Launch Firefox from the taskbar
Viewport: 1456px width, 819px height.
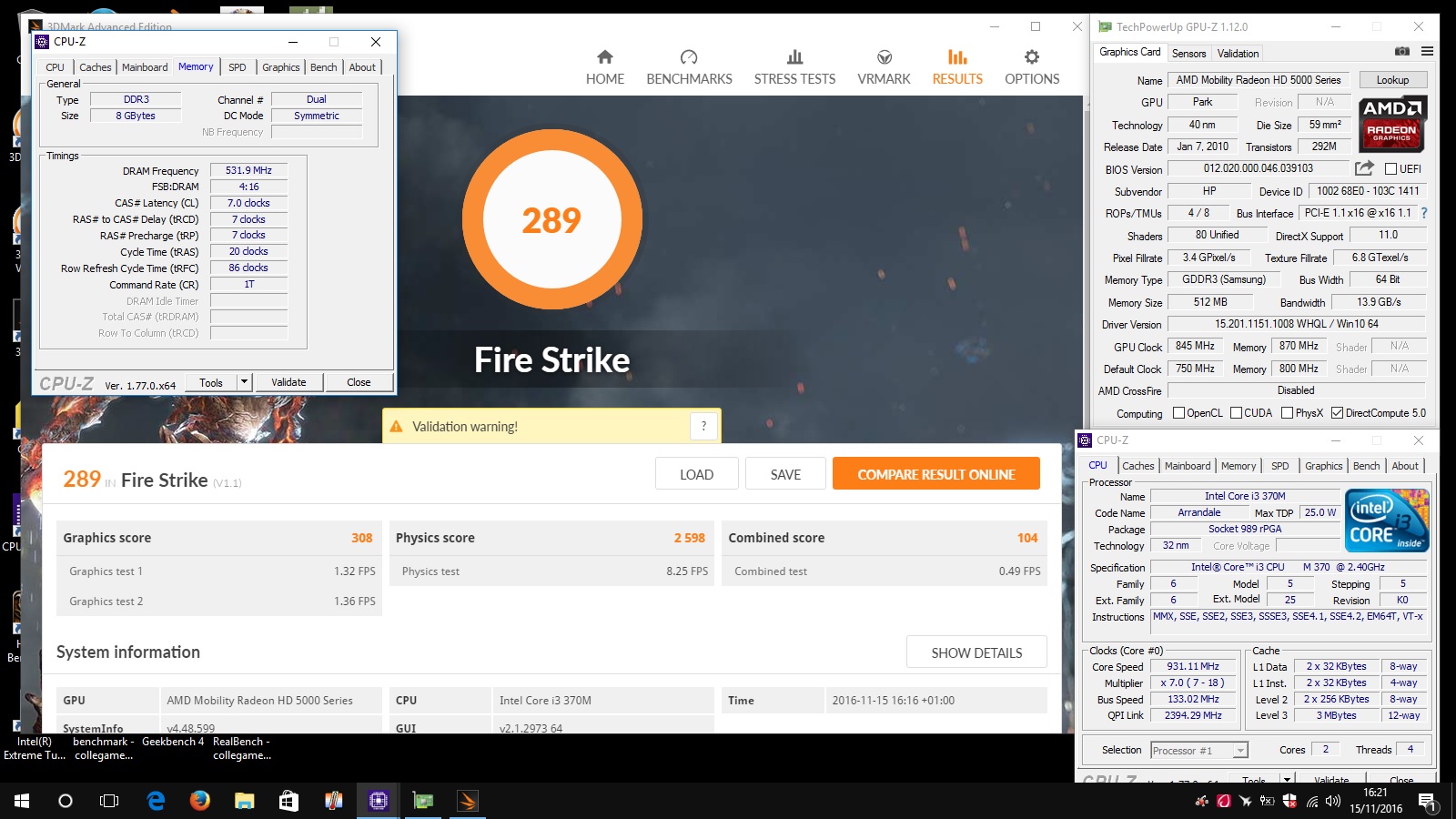(x=200, y=801)
